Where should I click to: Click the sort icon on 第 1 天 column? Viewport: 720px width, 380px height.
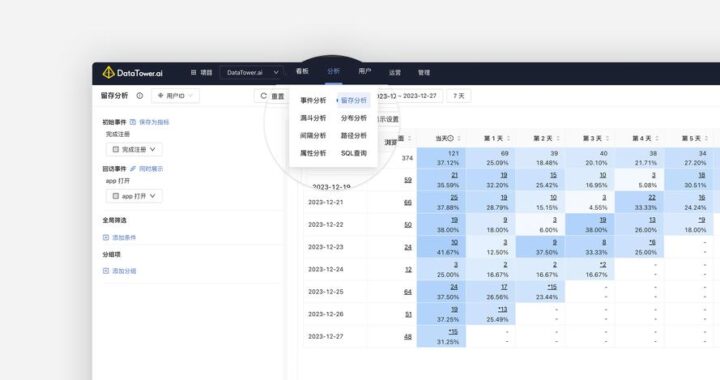tap(508, 138)
